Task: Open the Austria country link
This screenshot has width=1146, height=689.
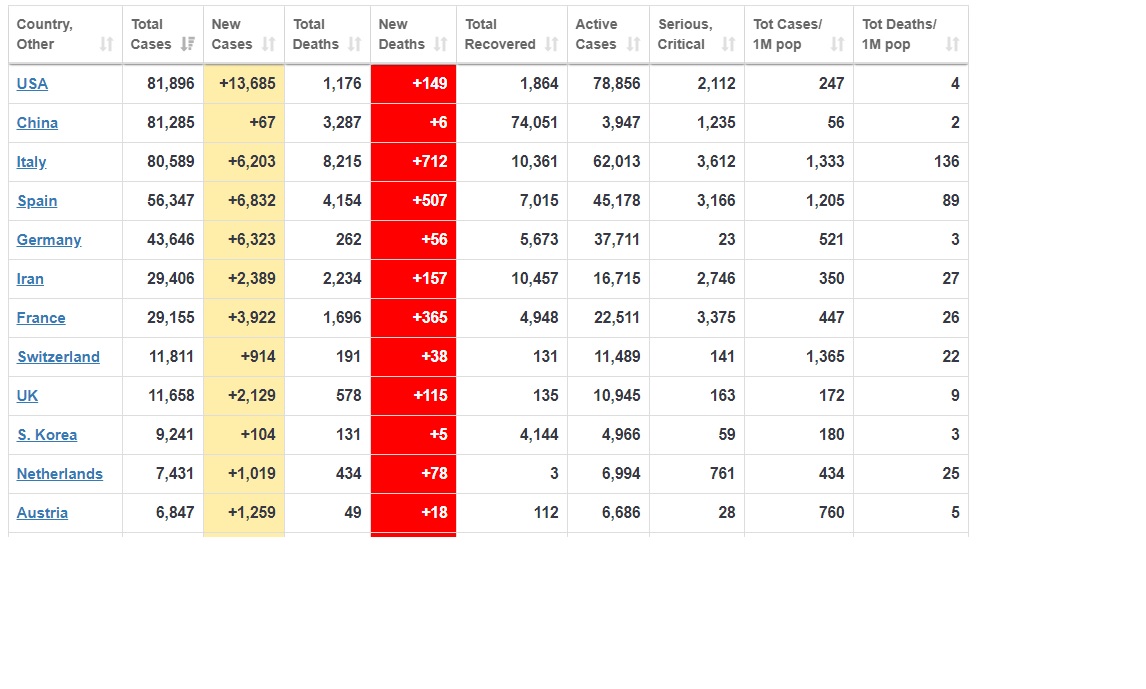Action: pyautogui.click(x=42, y=513)
